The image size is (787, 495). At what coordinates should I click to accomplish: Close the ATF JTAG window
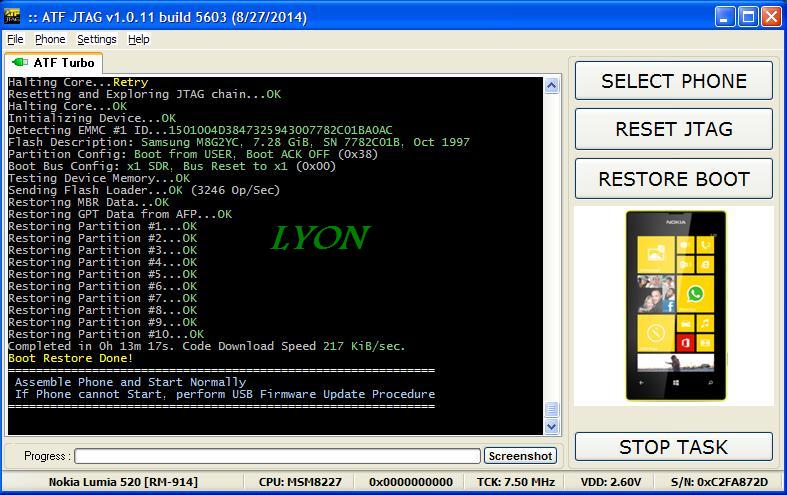[x=771, y=17]
